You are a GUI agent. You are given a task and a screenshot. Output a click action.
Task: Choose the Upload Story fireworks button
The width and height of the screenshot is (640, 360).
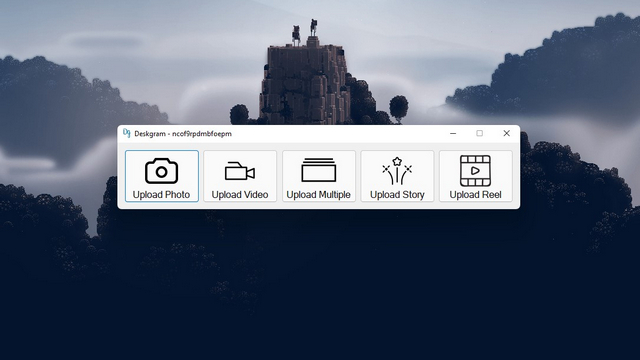pos(397,176)
